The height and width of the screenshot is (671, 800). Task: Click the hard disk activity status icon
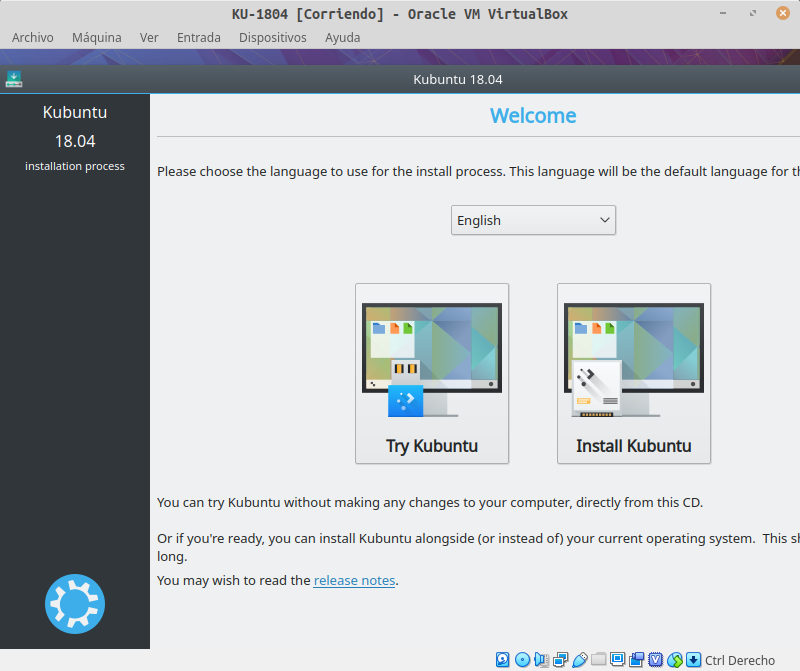503,659
